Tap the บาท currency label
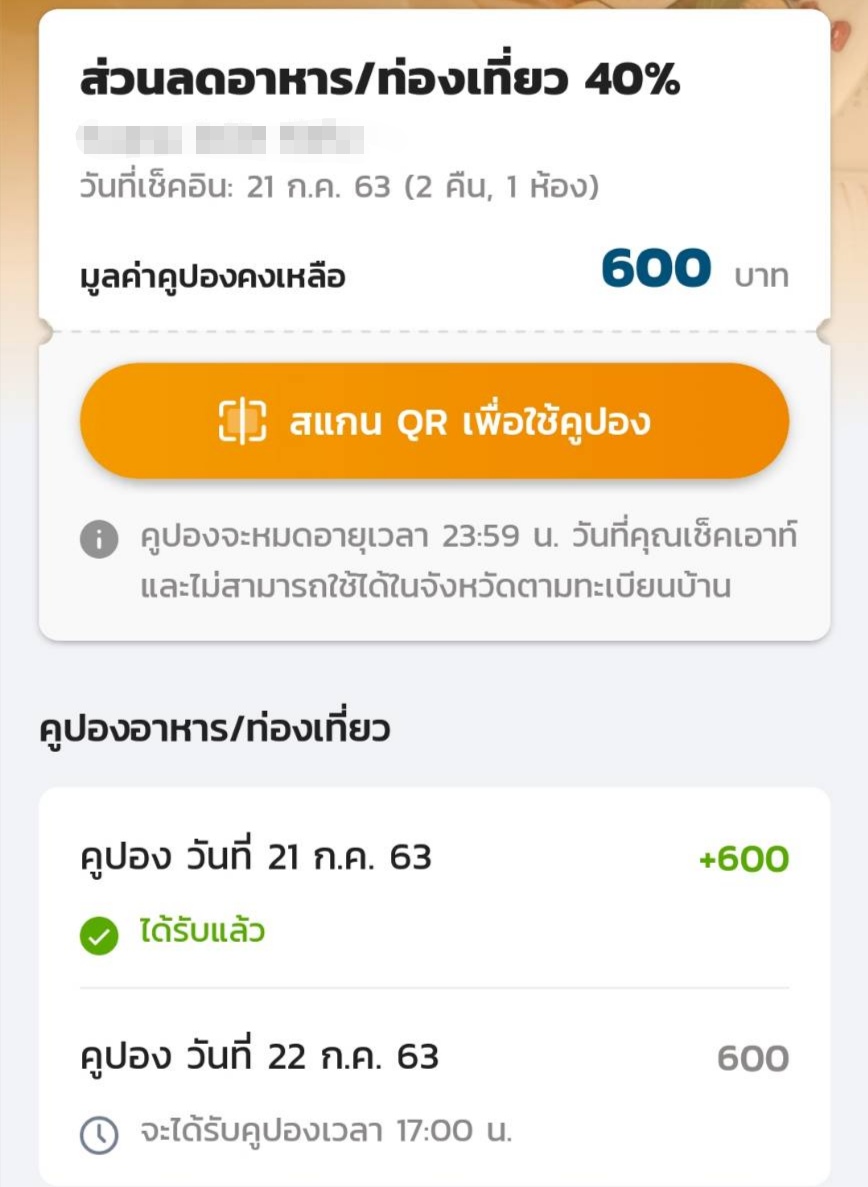This screenshot has width=868, height=1187. click(761, 276)
